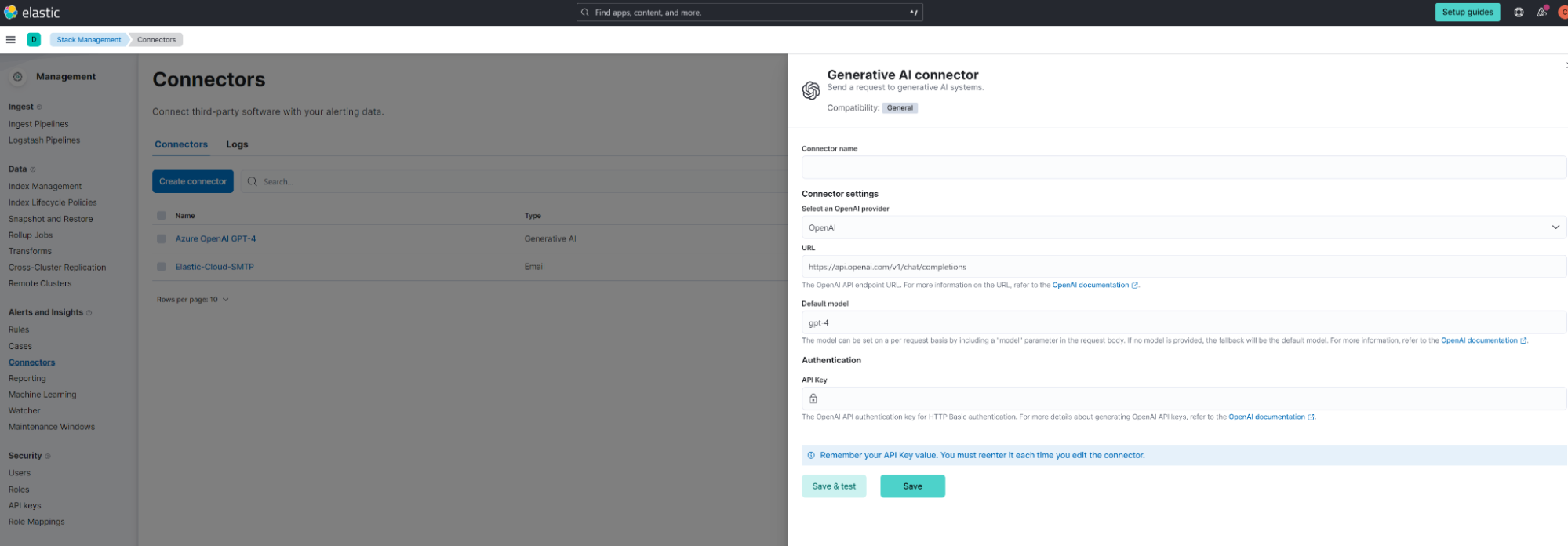
Task: Switch to the Connectors tab
Action: point(181,144)
